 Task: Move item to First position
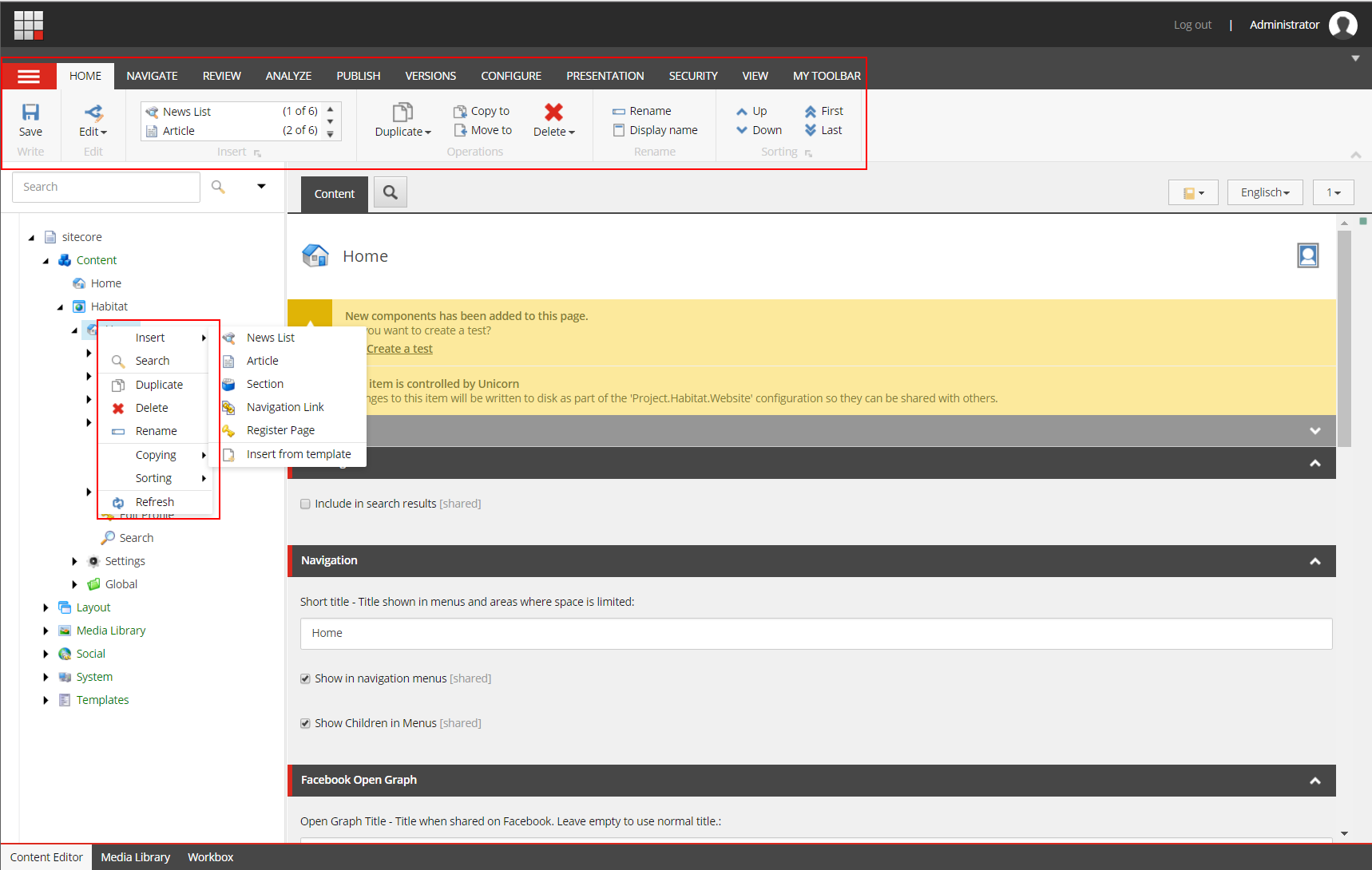[823, 111]
